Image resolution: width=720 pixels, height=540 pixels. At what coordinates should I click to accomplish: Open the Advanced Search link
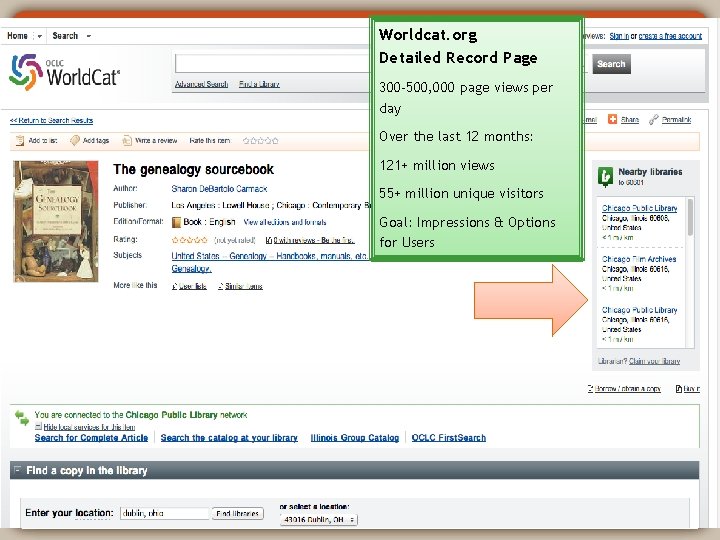[202, 84]
